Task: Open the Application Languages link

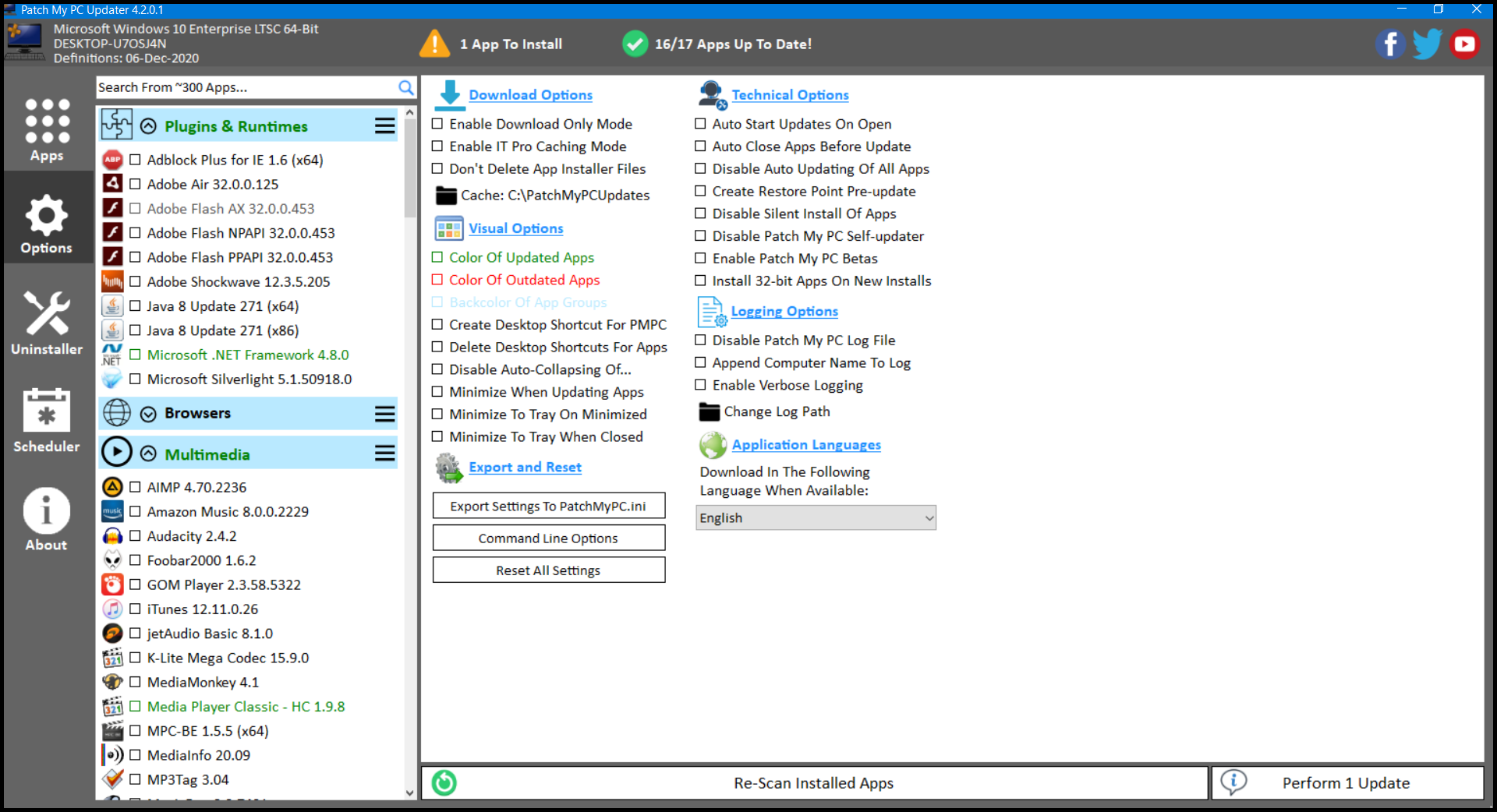Action: [806, 444]
